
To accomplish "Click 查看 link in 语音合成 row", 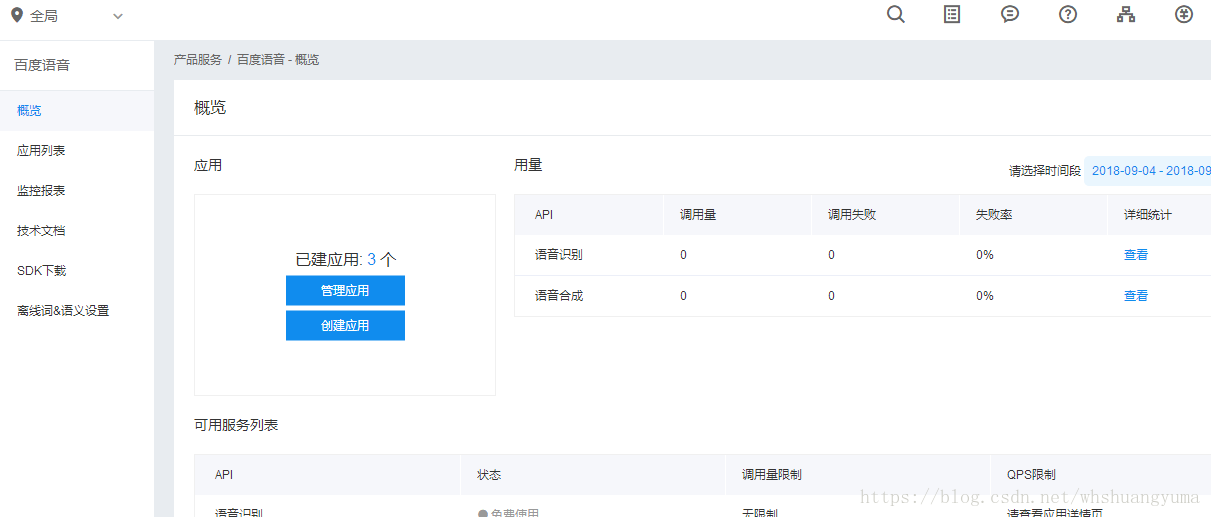I will point(1136,296).
